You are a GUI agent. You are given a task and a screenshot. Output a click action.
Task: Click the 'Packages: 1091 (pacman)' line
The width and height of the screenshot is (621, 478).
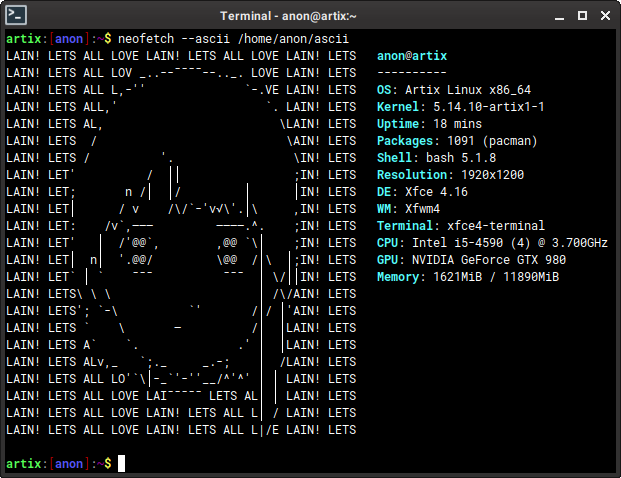457,141
